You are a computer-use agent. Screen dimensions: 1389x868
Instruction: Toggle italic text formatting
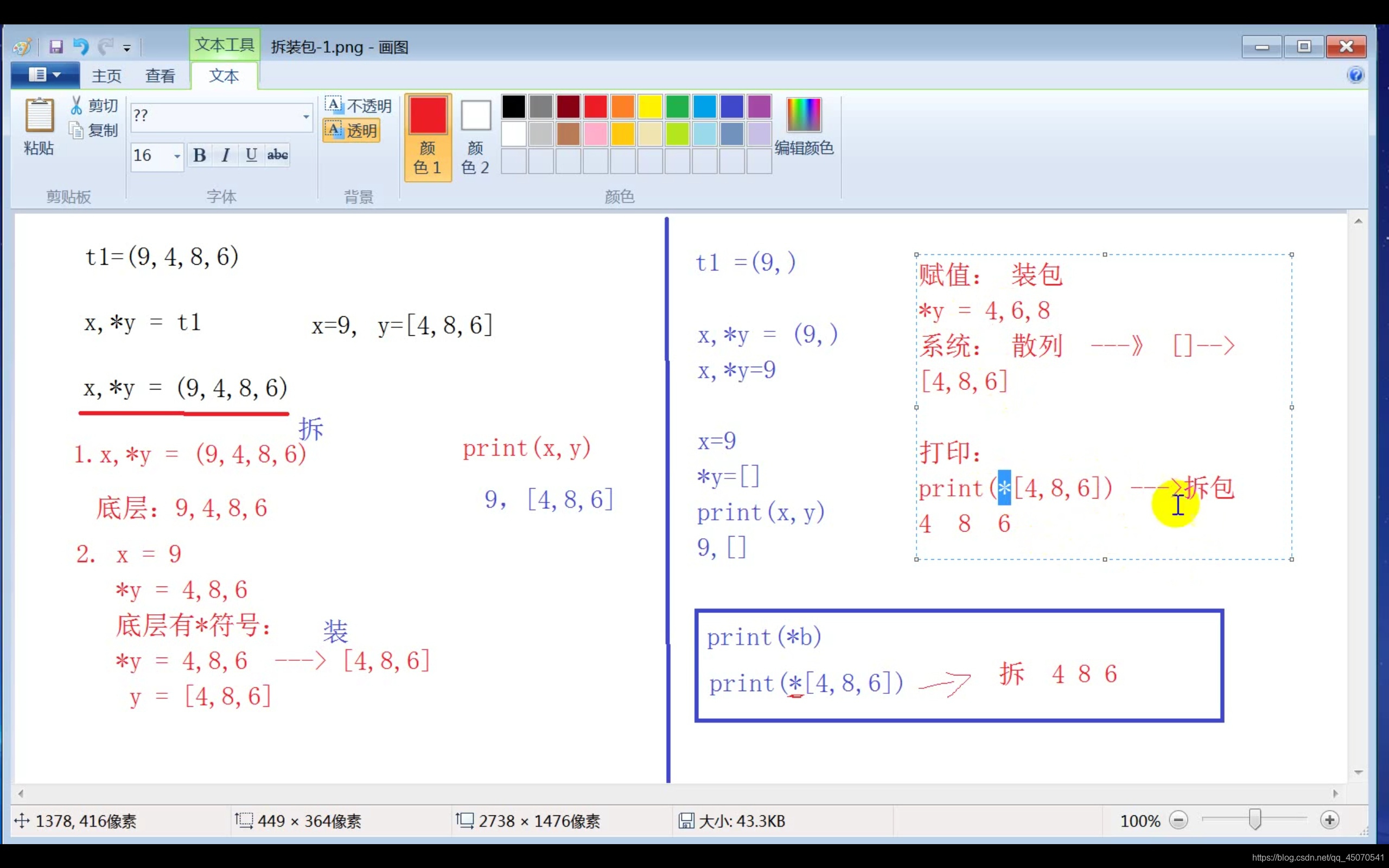pos(226,155)
